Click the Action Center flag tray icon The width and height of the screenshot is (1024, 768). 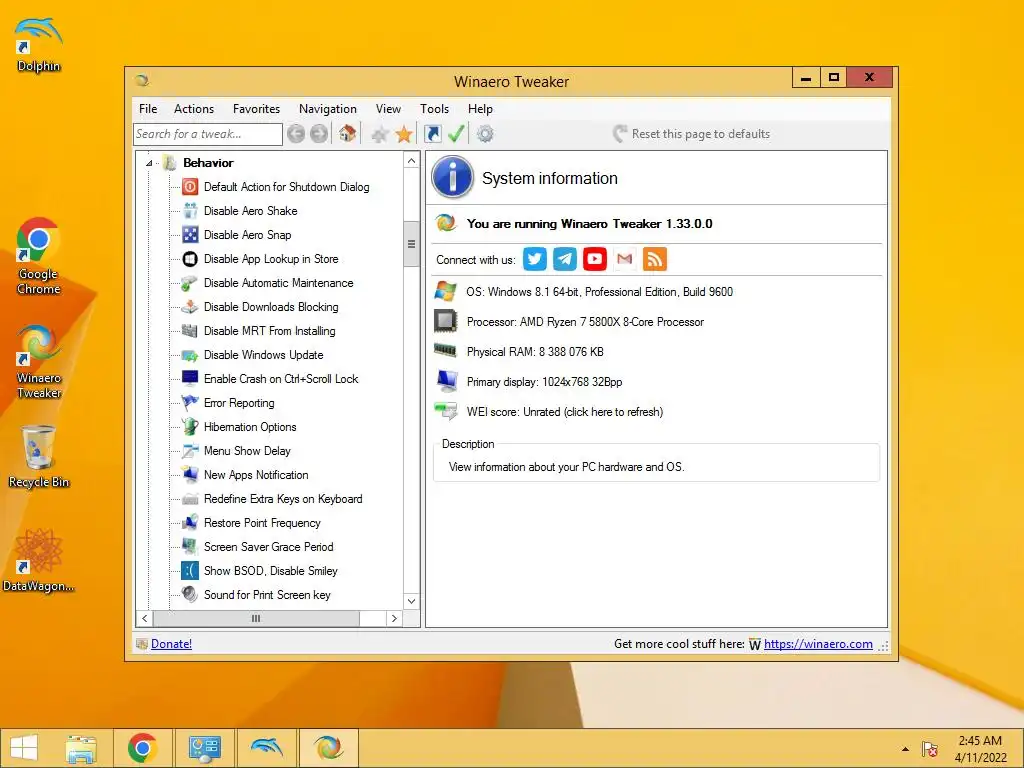coord(929,748)
